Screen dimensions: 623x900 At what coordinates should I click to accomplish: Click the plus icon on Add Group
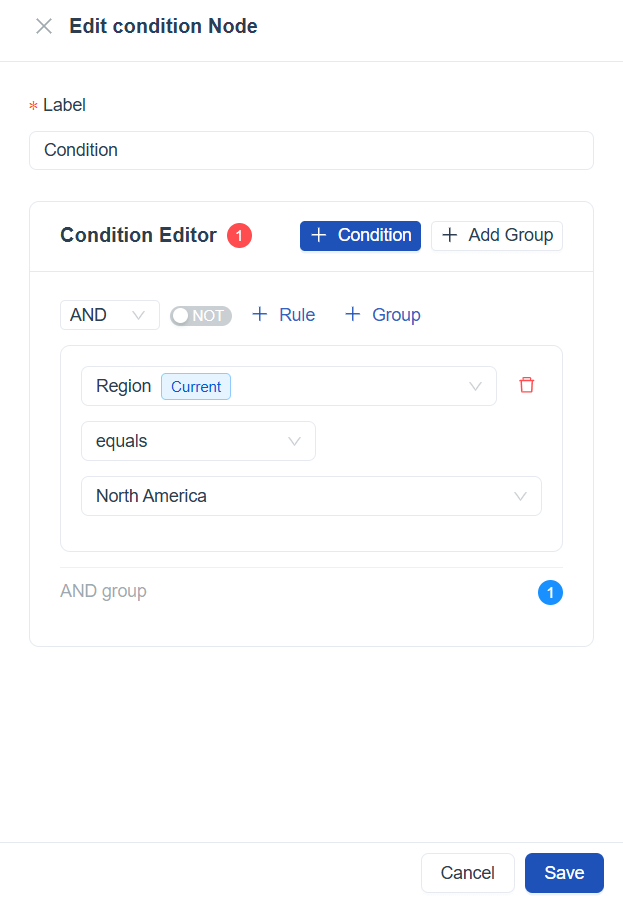pyautogui.click(x=450, y=235)
